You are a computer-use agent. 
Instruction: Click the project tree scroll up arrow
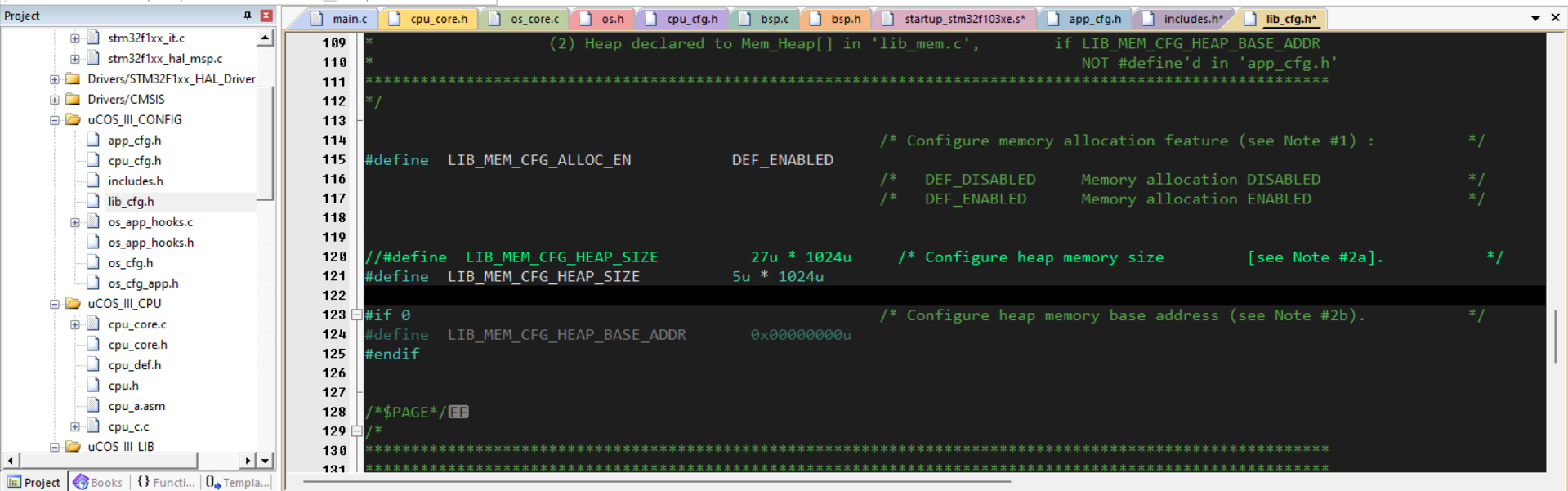click(265, 38)
